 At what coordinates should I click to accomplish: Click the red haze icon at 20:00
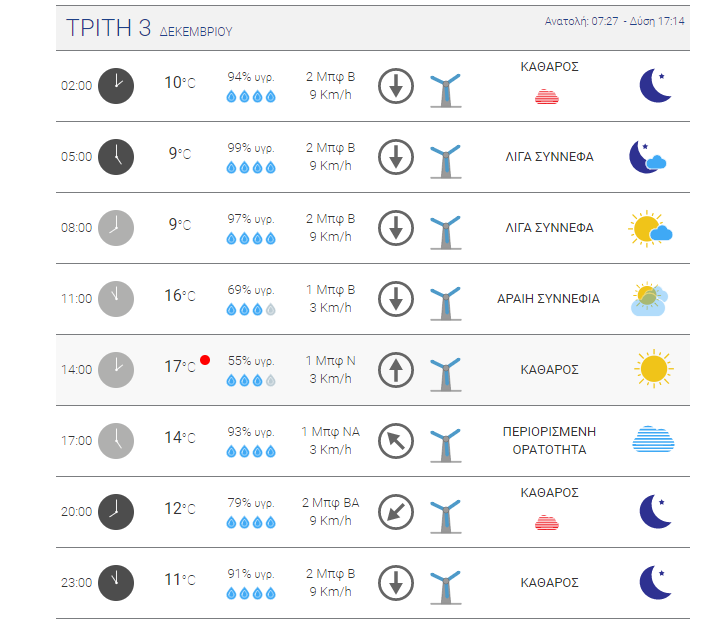click(x=546, y=522)
